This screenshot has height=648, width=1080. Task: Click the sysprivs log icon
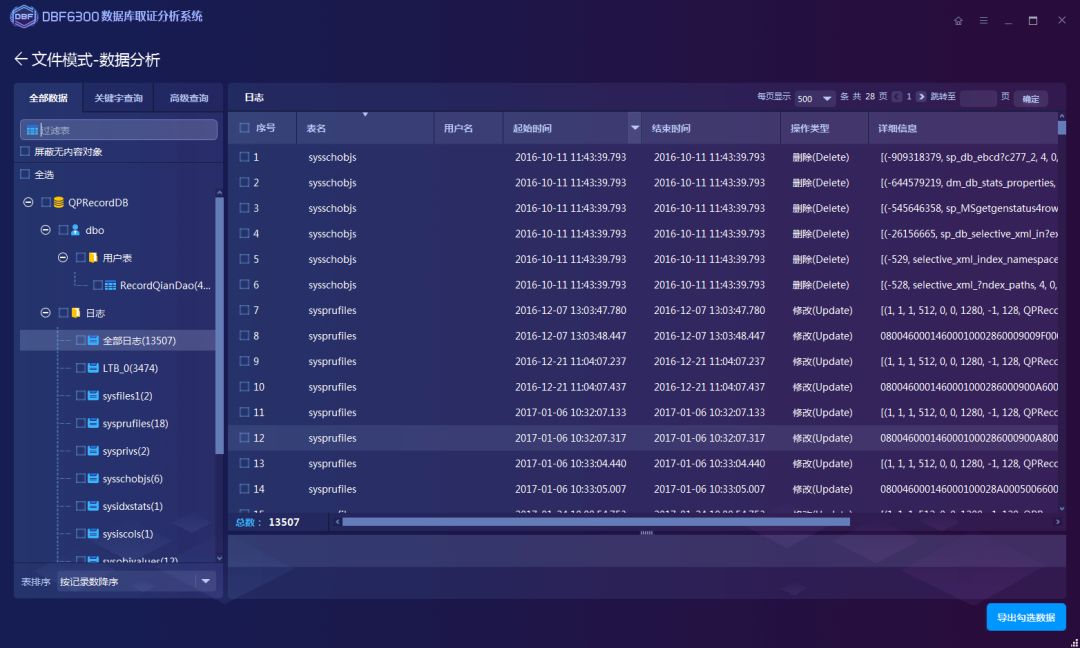93,450
